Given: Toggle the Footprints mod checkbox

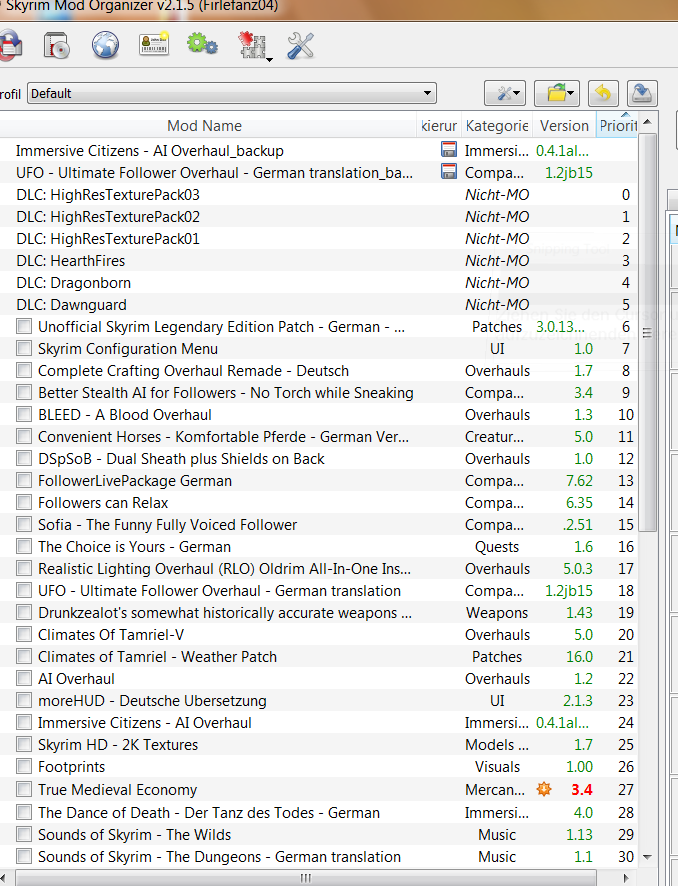Looking at the screenshot, I should click(x=24, y=767).
